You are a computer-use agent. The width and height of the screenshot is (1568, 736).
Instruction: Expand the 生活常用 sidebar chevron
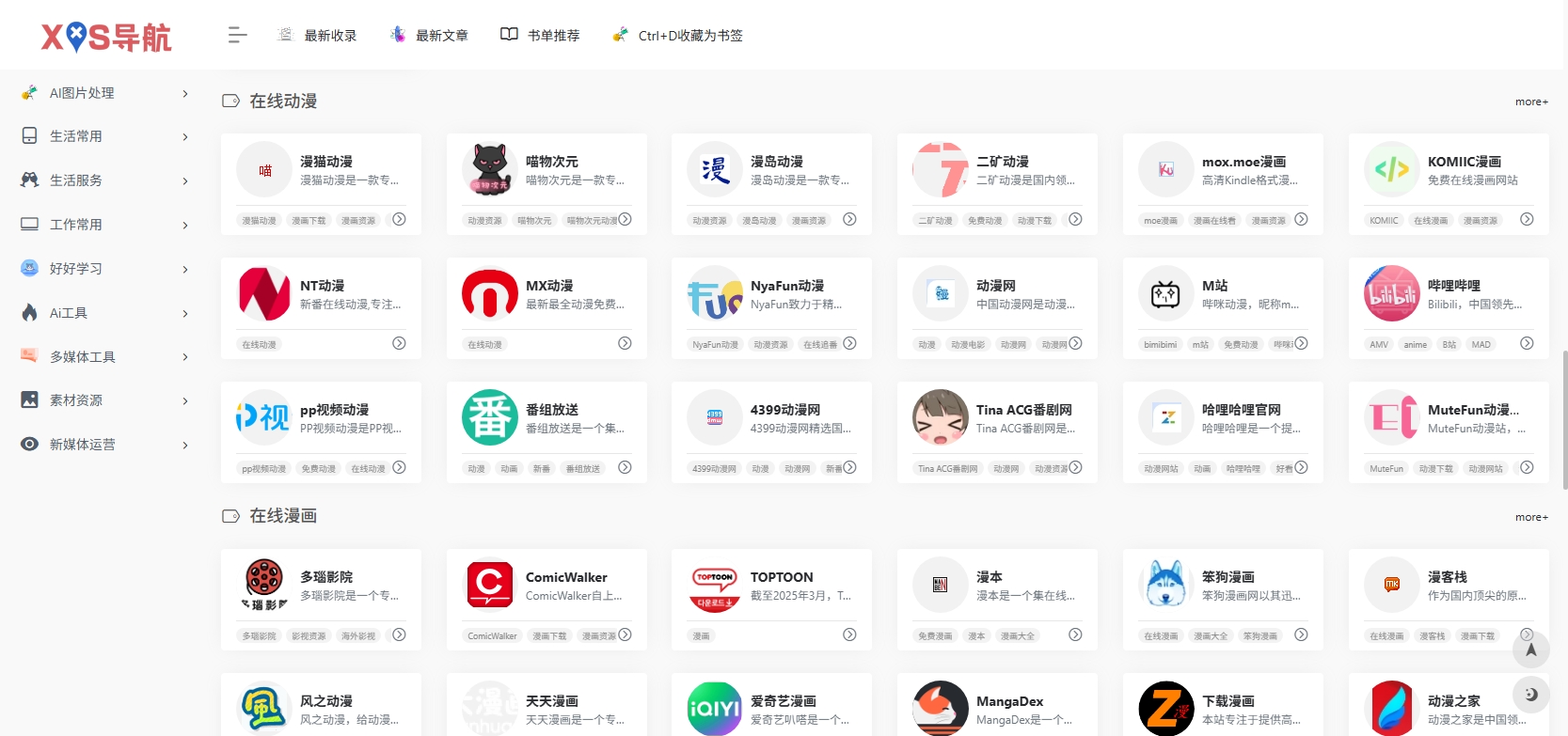(x=185, y=137)
